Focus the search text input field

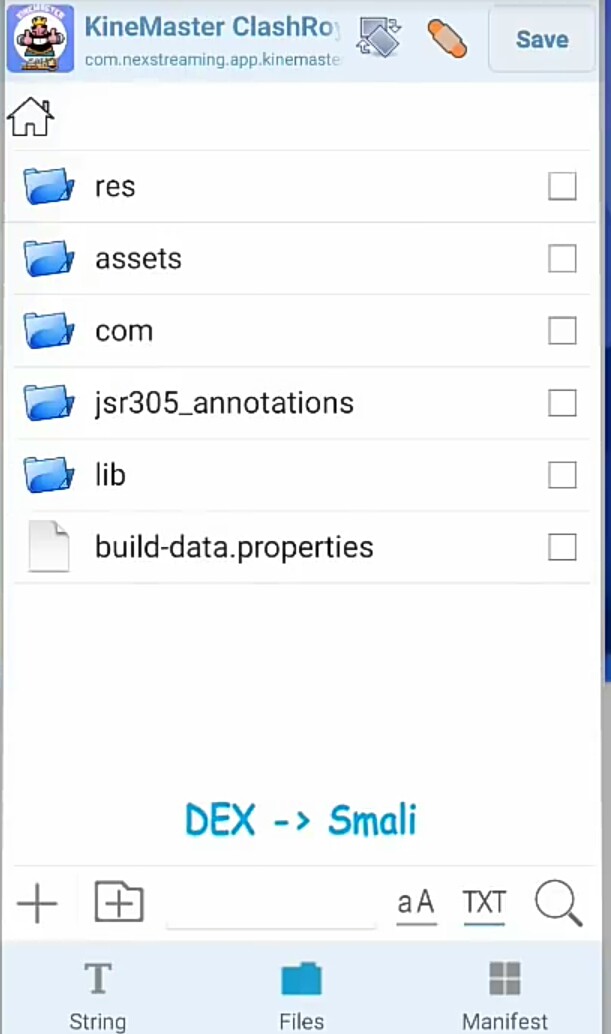point(270,905)
